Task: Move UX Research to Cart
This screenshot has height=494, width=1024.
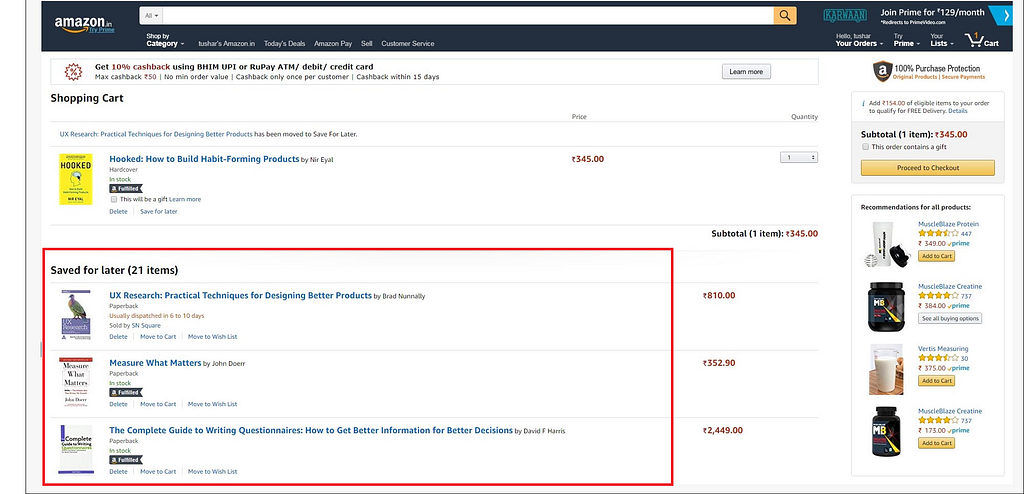Action: coord(158,337)
